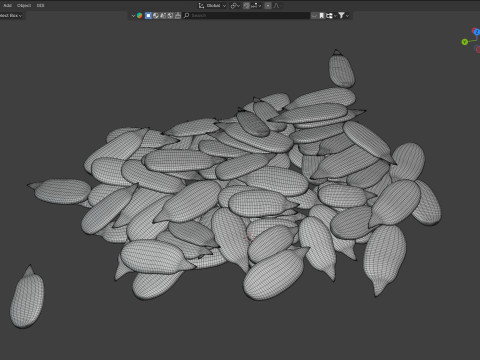
Task: Click the small button after the search field
Action: [x=314, y=16]
